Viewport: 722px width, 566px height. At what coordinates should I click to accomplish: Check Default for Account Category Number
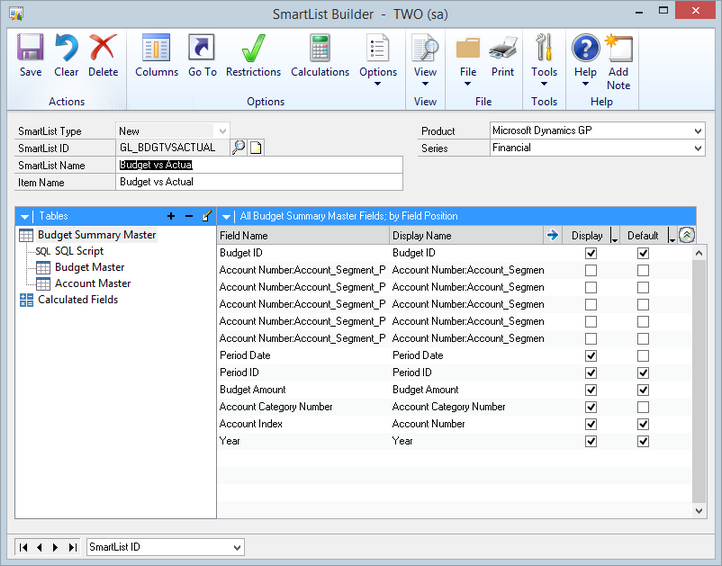(643, 407)
